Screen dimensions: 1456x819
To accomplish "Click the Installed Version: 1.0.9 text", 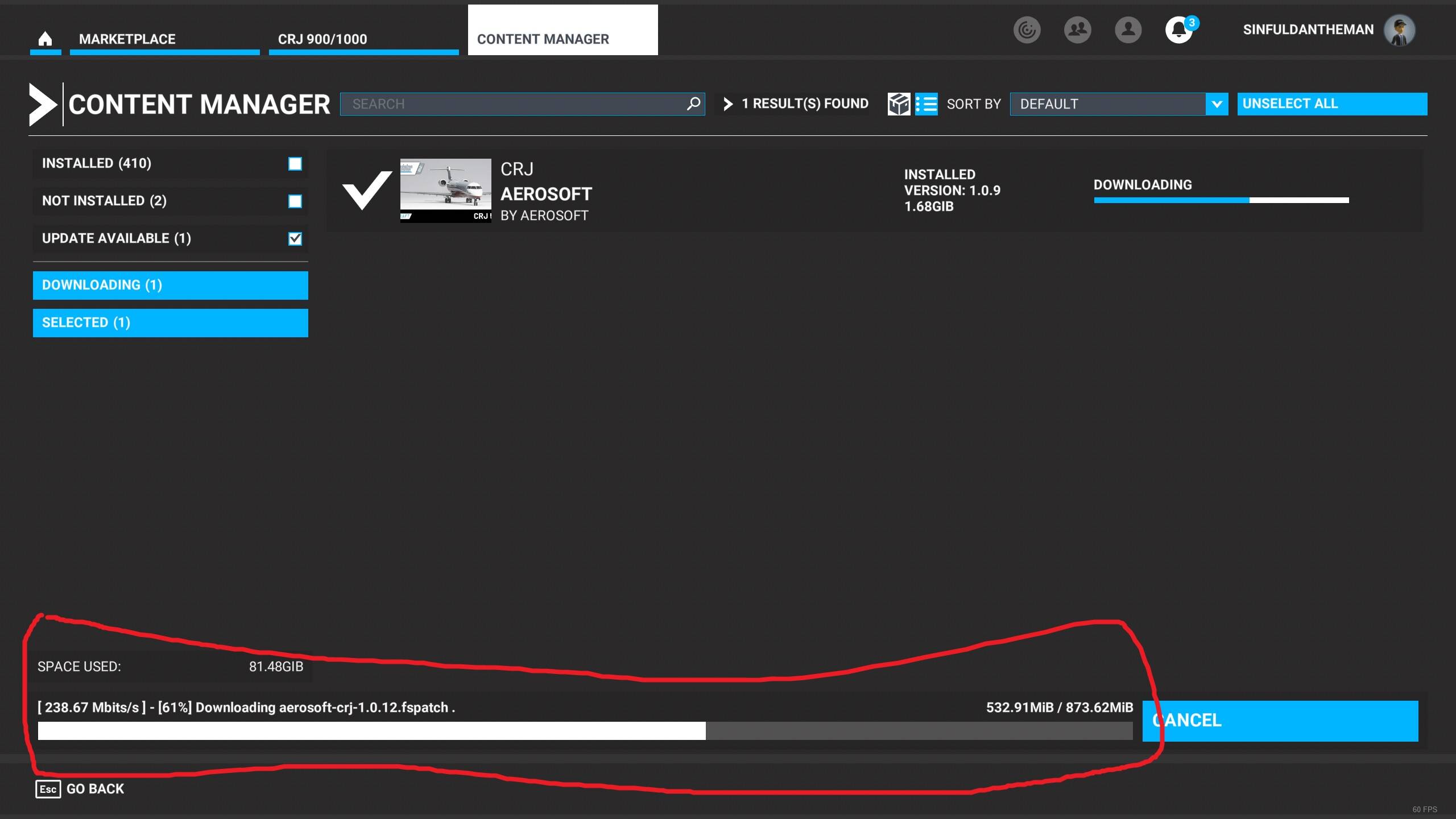I will (952, 183).
